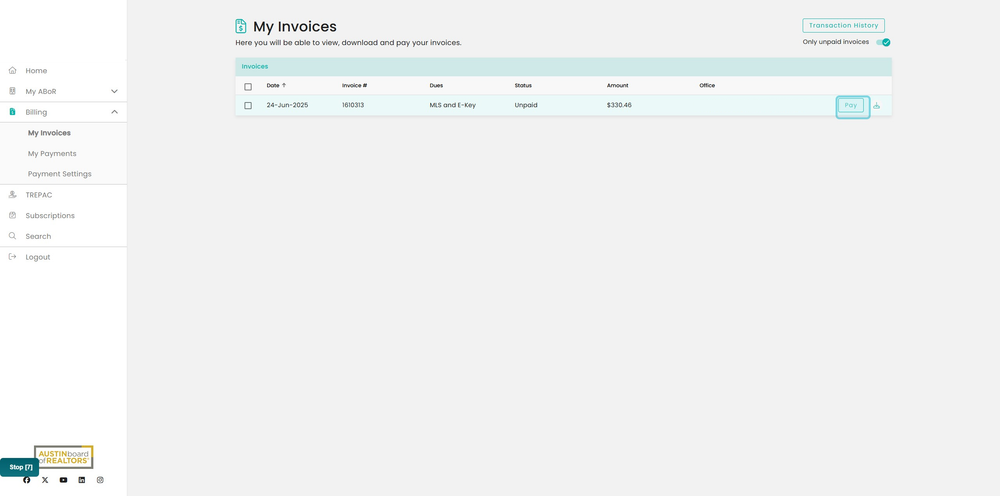Click the Search menu label
This screenshot has height=496, width=1000.
[38, 237]
